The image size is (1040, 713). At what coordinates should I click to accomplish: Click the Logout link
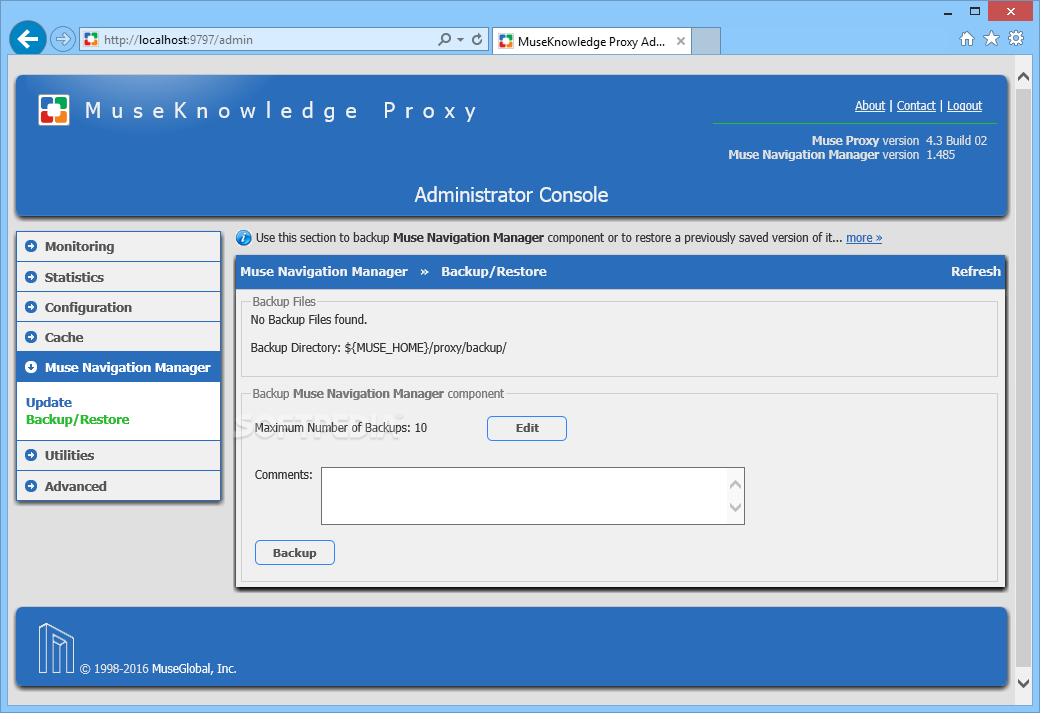click(964, 105)
